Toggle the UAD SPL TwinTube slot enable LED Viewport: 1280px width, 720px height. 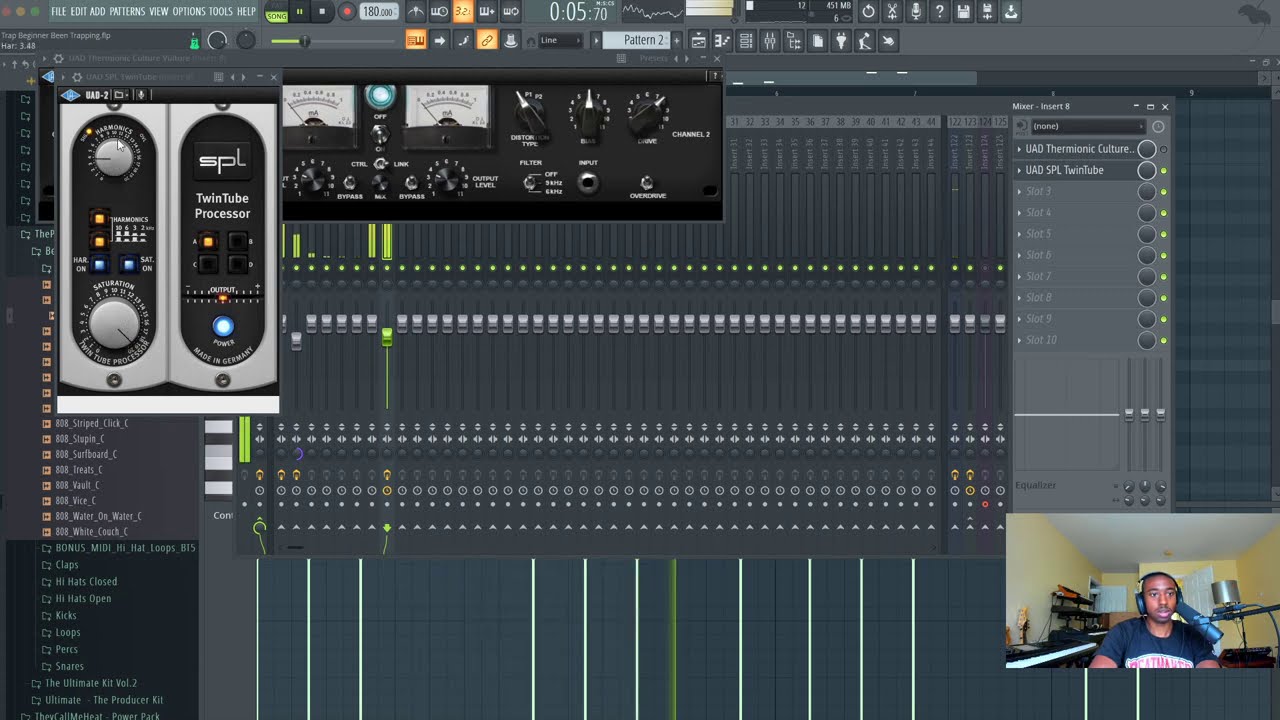tap(1163, 171)
